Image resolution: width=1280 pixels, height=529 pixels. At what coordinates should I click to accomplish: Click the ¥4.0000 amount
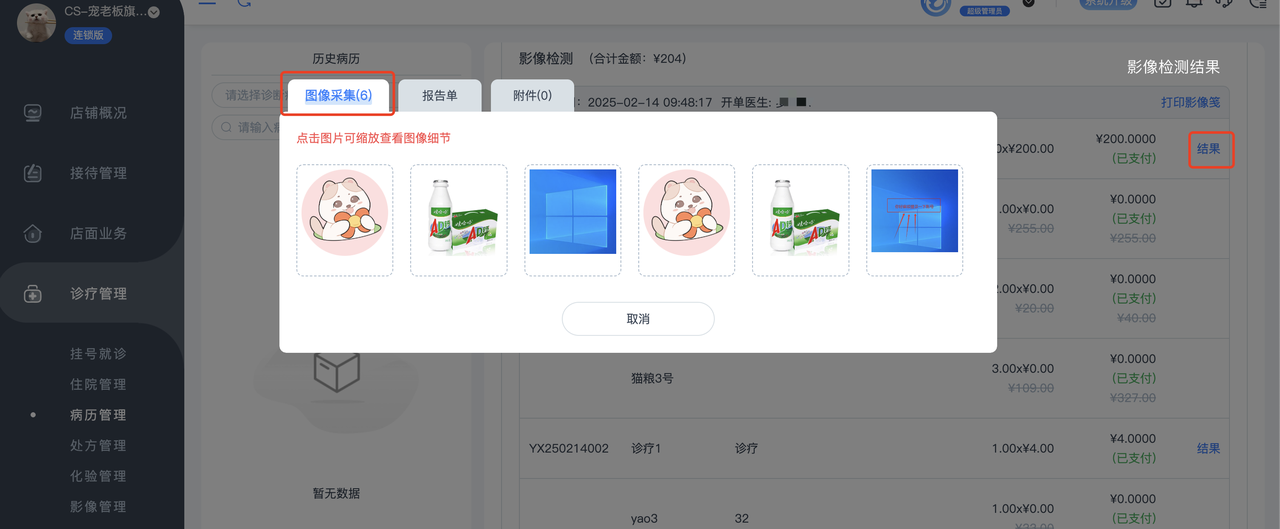pos(1133,438)
